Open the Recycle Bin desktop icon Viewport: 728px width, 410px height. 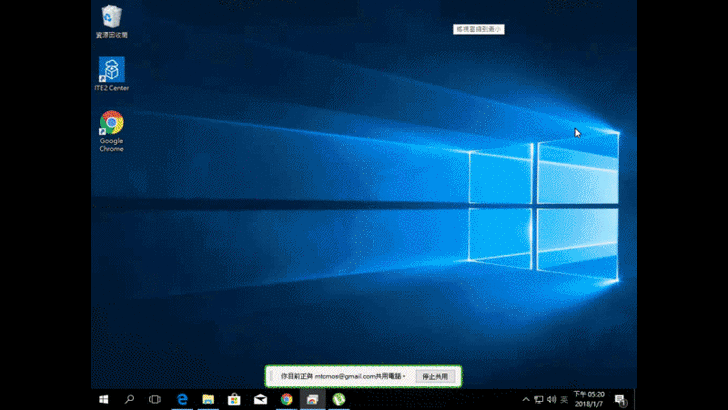(111, 21)
